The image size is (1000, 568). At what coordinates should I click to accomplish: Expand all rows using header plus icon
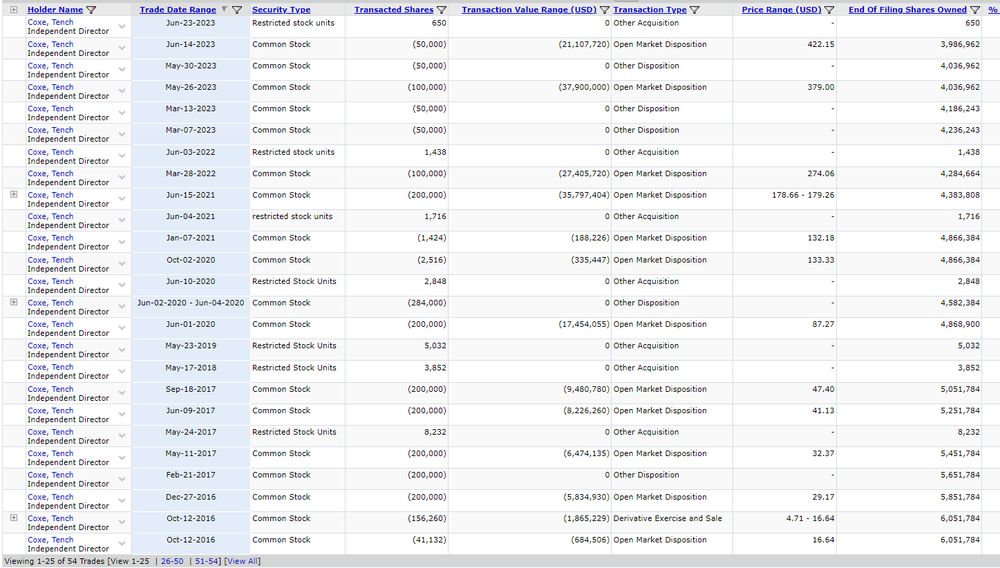click(13, 10)
